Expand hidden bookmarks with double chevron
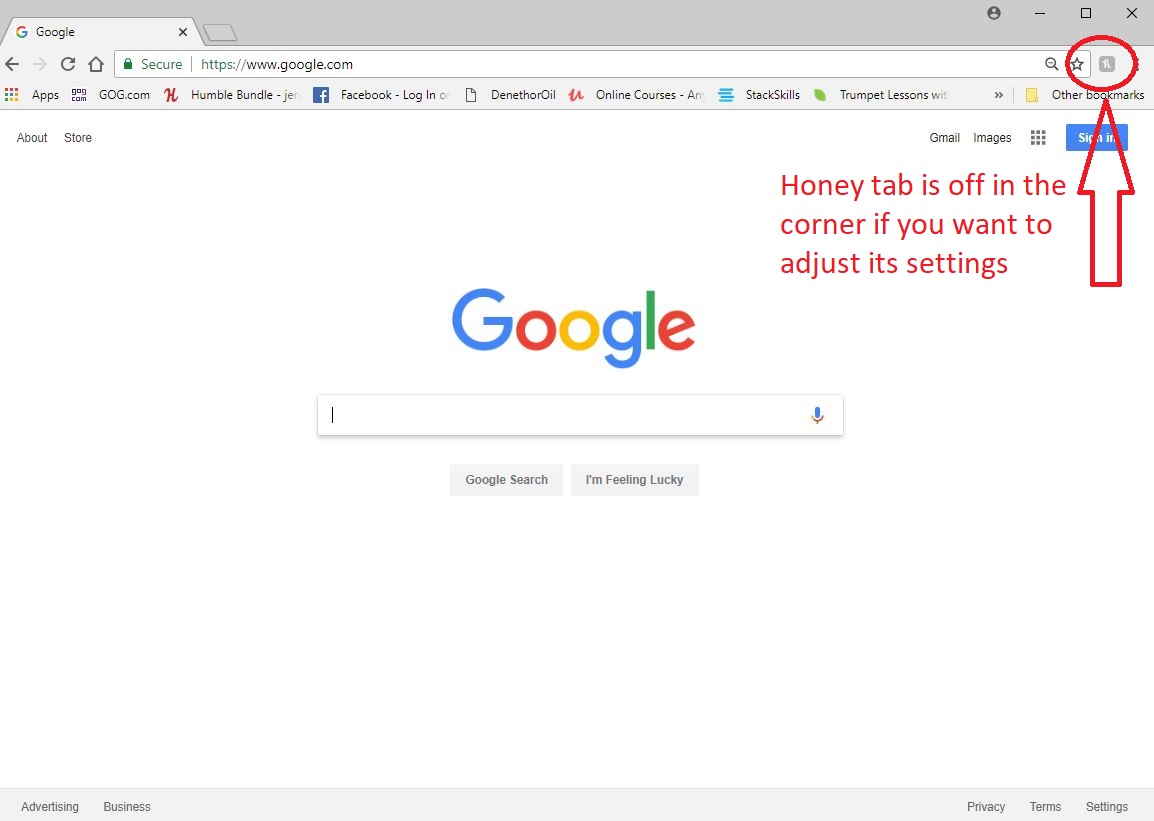Viewport: 1154px width, 821px height. (x=998, y=95)
